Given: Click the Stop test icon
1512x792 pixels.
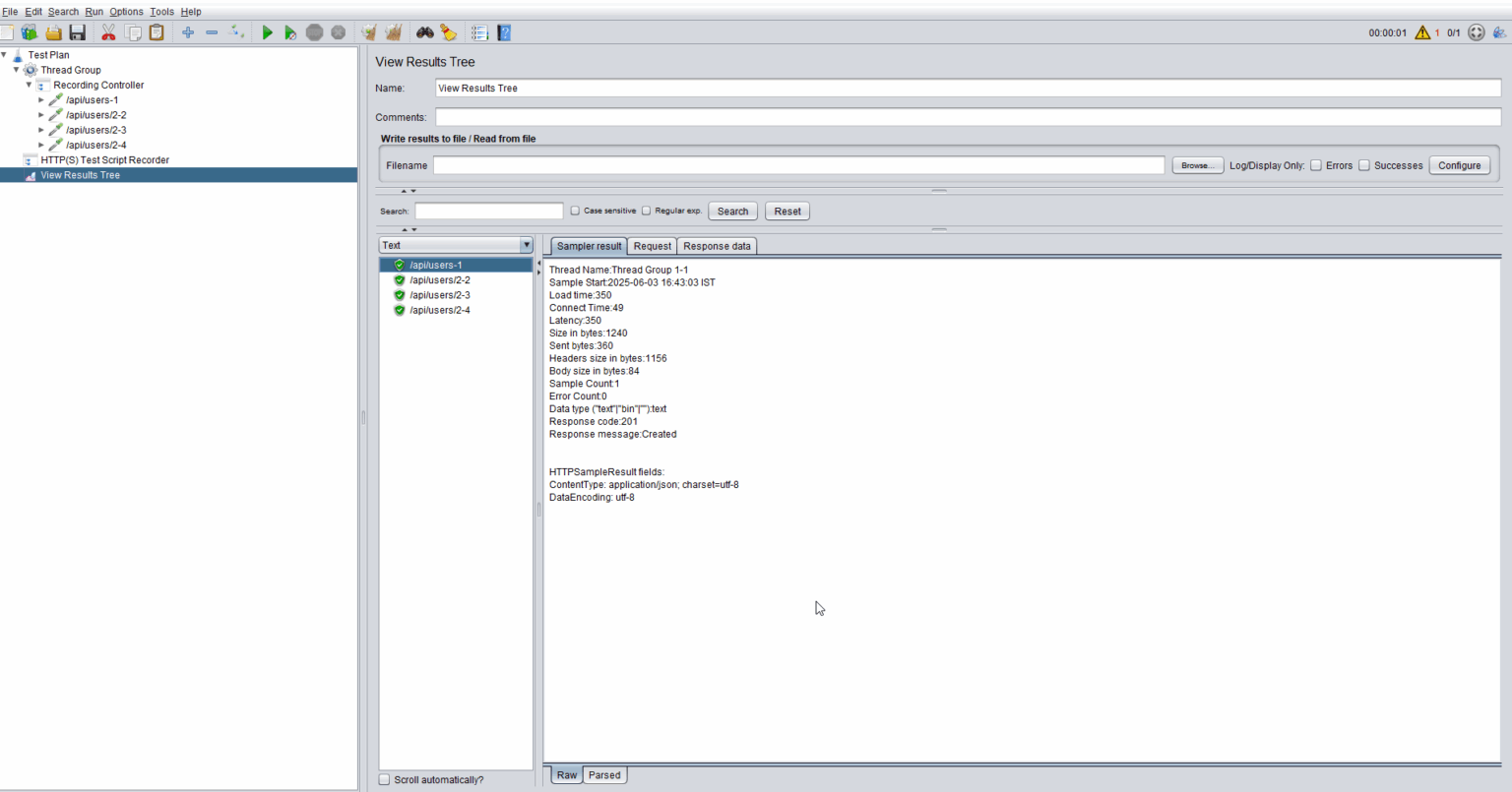Looking at the screenshot, I should (315, 31).
